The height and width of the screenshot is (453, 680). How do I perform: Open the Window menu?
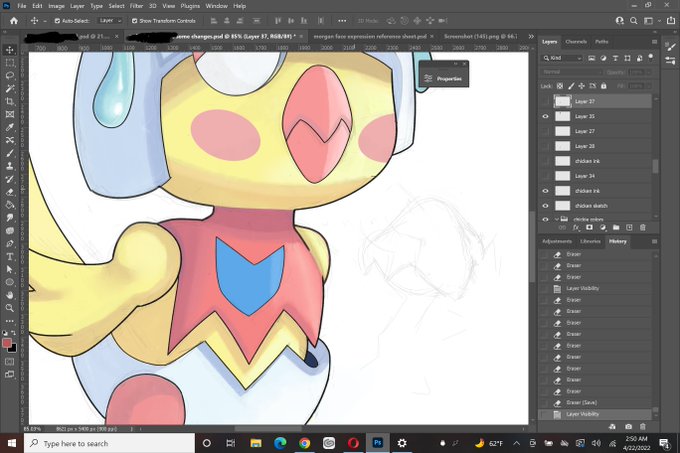(x=216, y=6)
